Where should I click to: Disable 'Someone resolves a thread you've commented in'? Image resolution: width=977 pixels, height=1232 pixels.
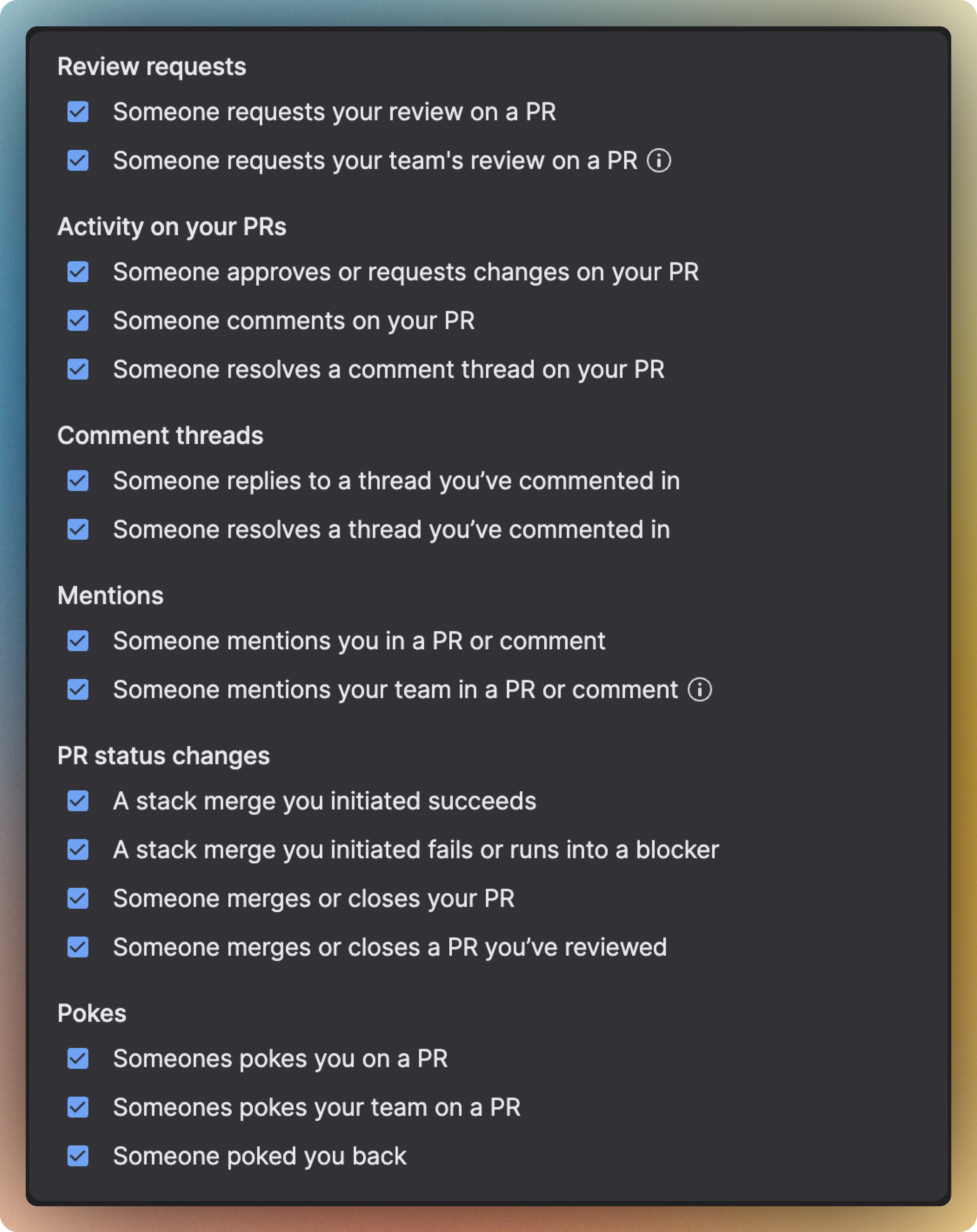[x=78, y=530]
